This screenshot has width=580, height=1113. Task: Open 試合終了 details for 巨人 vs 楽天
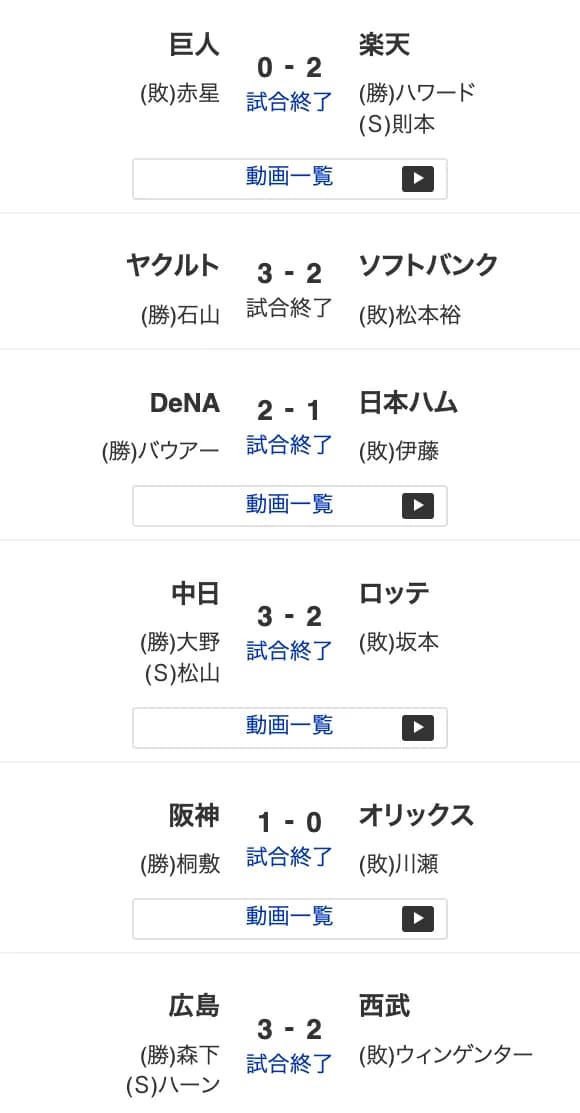[289, 103]
